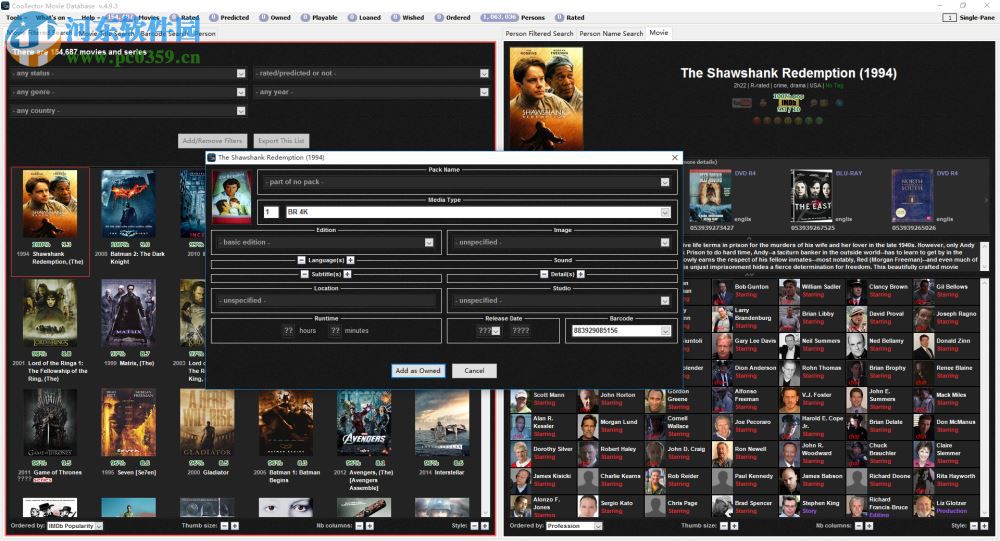This screenshot has height=541, width=1000.
Task: Switch to Person Name Search tab
Action: point(611,33)
